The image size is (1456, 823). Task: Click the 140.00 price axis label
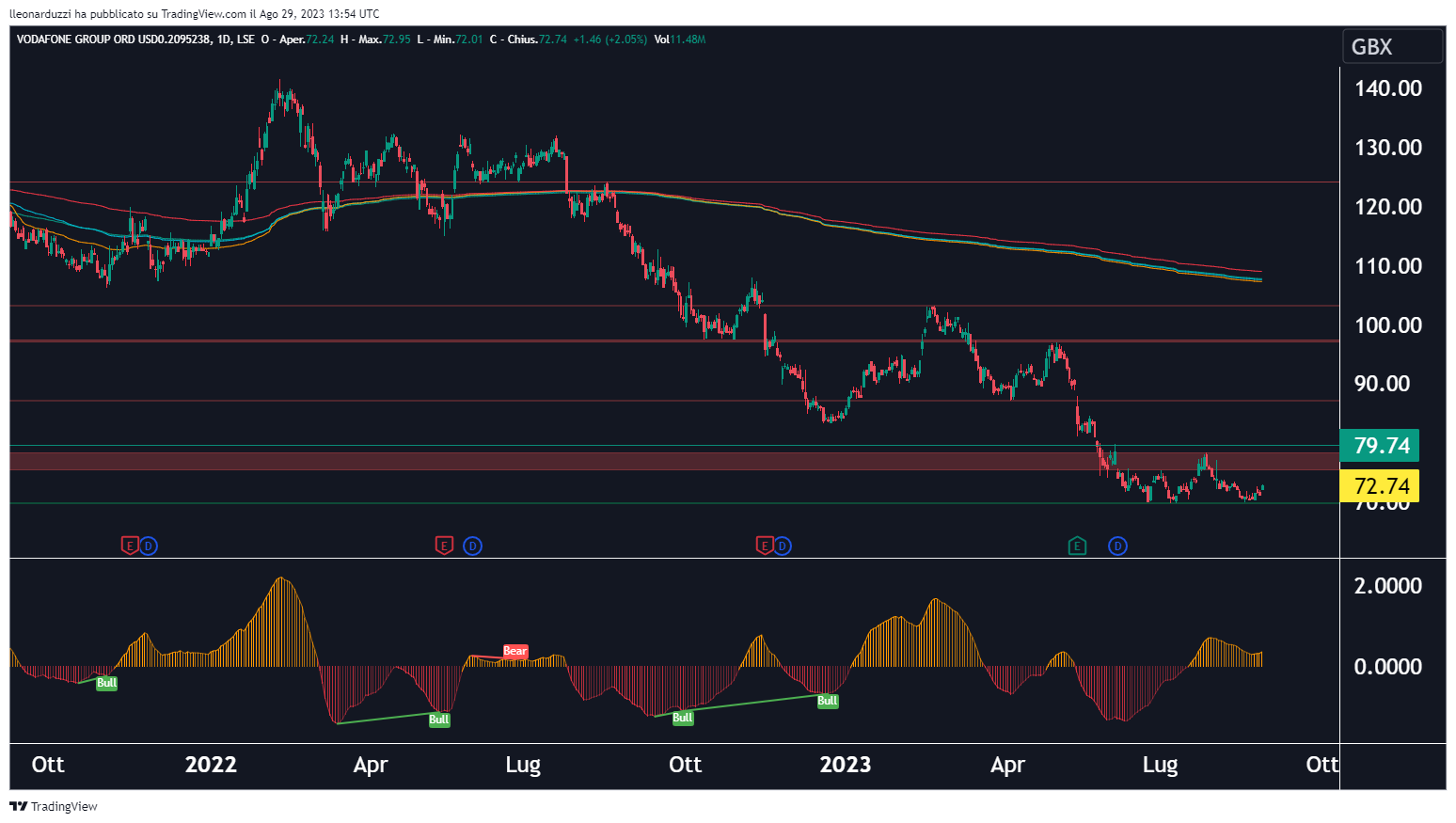[x=1387, y=88]
